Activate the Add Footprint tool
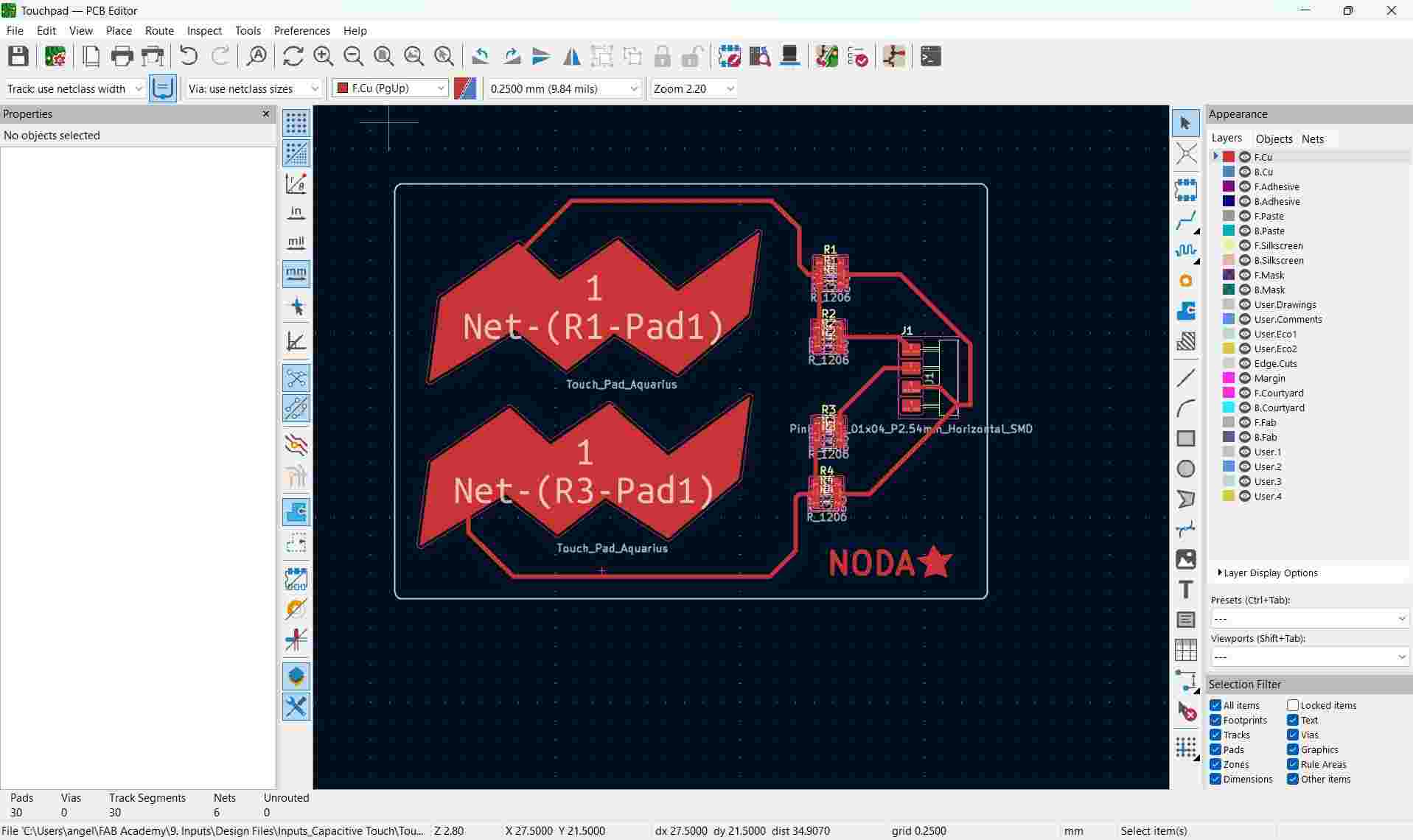This screenshot has width=1413, height=840. click(1186, 189)
